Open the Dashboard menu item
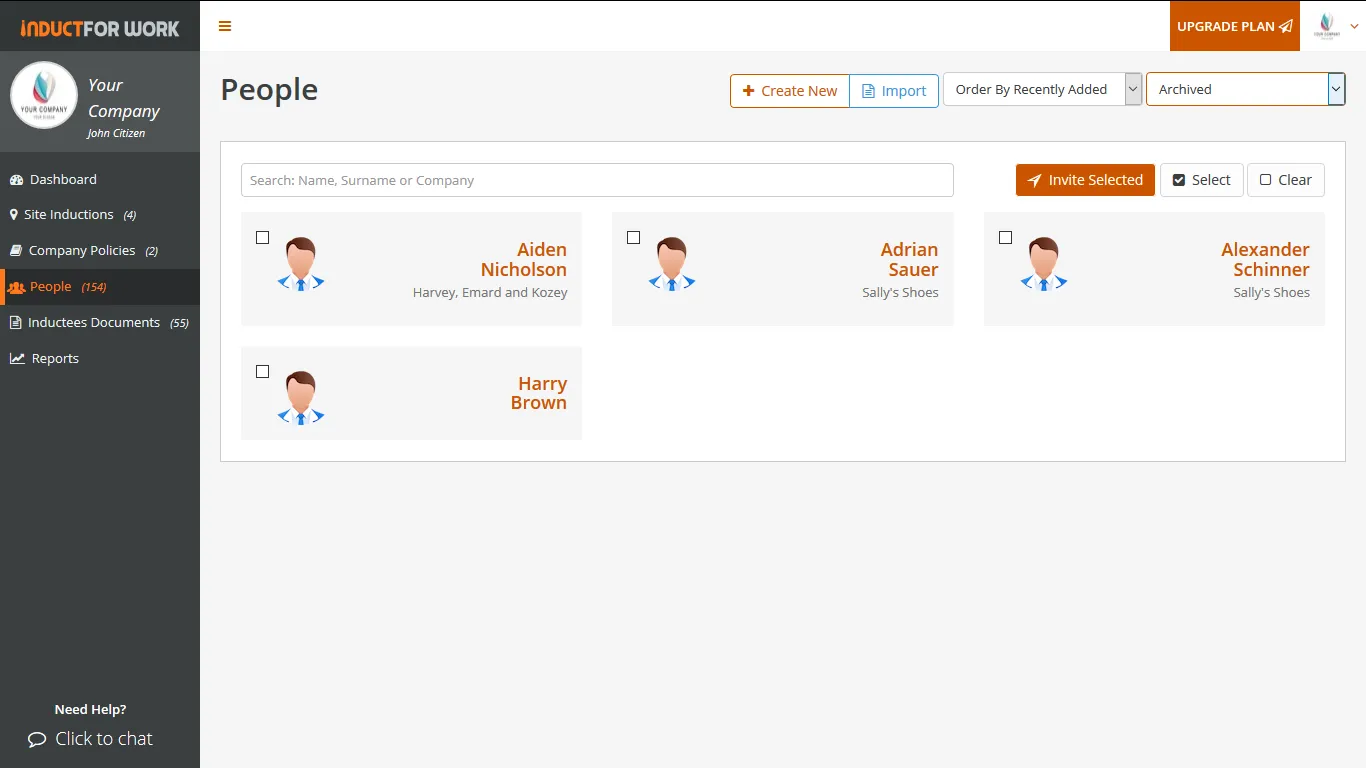Screen dimensions: 1366x768 click(100, 180)
